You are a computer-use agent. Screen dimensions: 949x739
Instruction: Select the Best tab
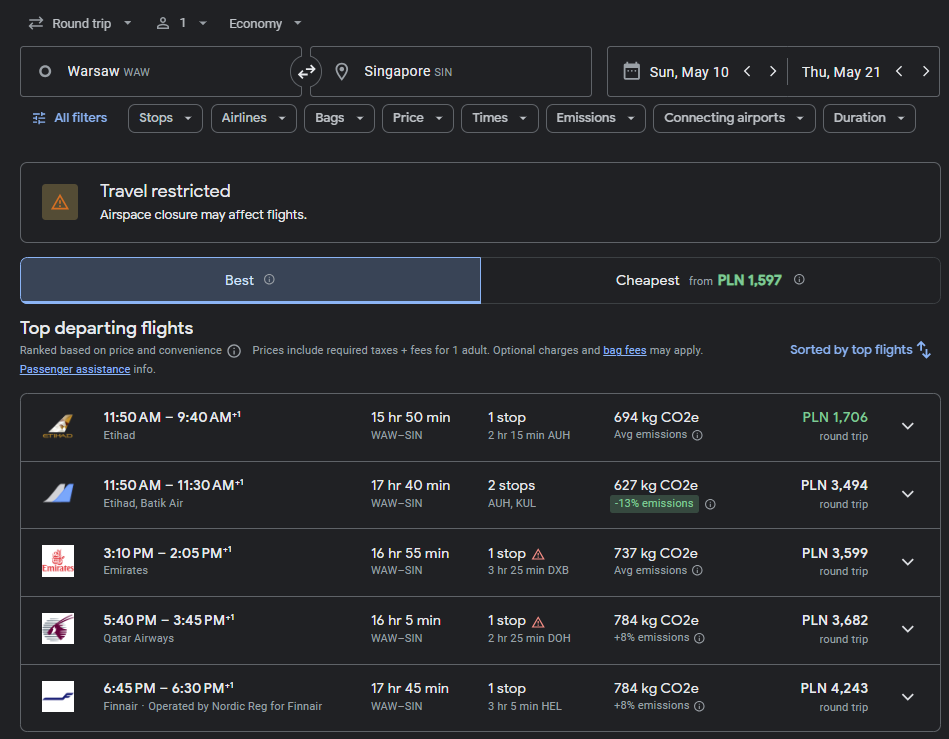pos(250,280)
